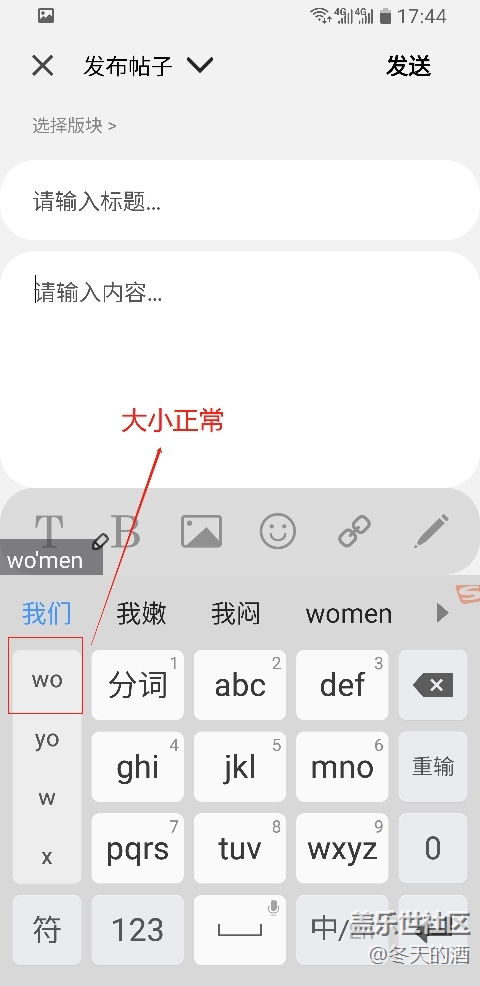Viewport: 480px width, 986px height.
Task: Expand the 发布帖子 dropdown arrow
Action: tap(200, 65)
